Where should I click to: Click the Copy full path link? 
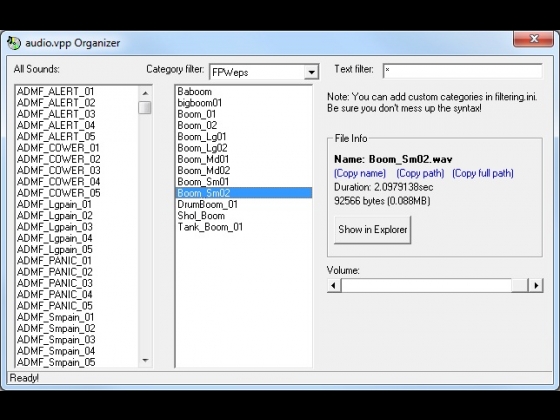coord(483,173)
